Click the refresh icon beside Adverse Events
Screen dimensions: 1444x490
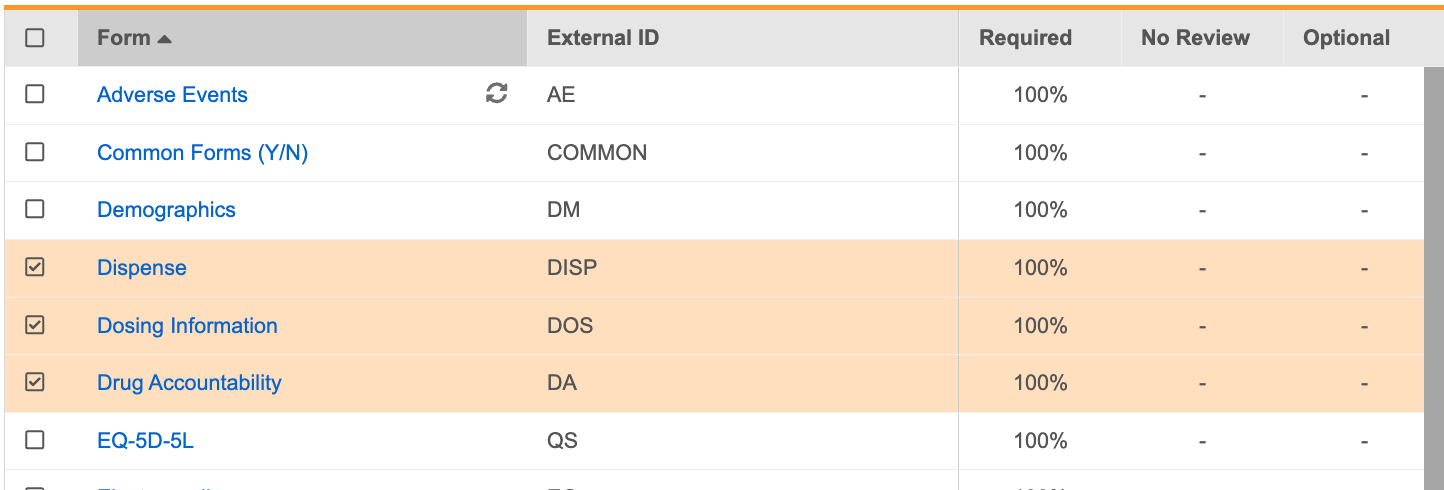pyautogui.click(x=496, y=94)
